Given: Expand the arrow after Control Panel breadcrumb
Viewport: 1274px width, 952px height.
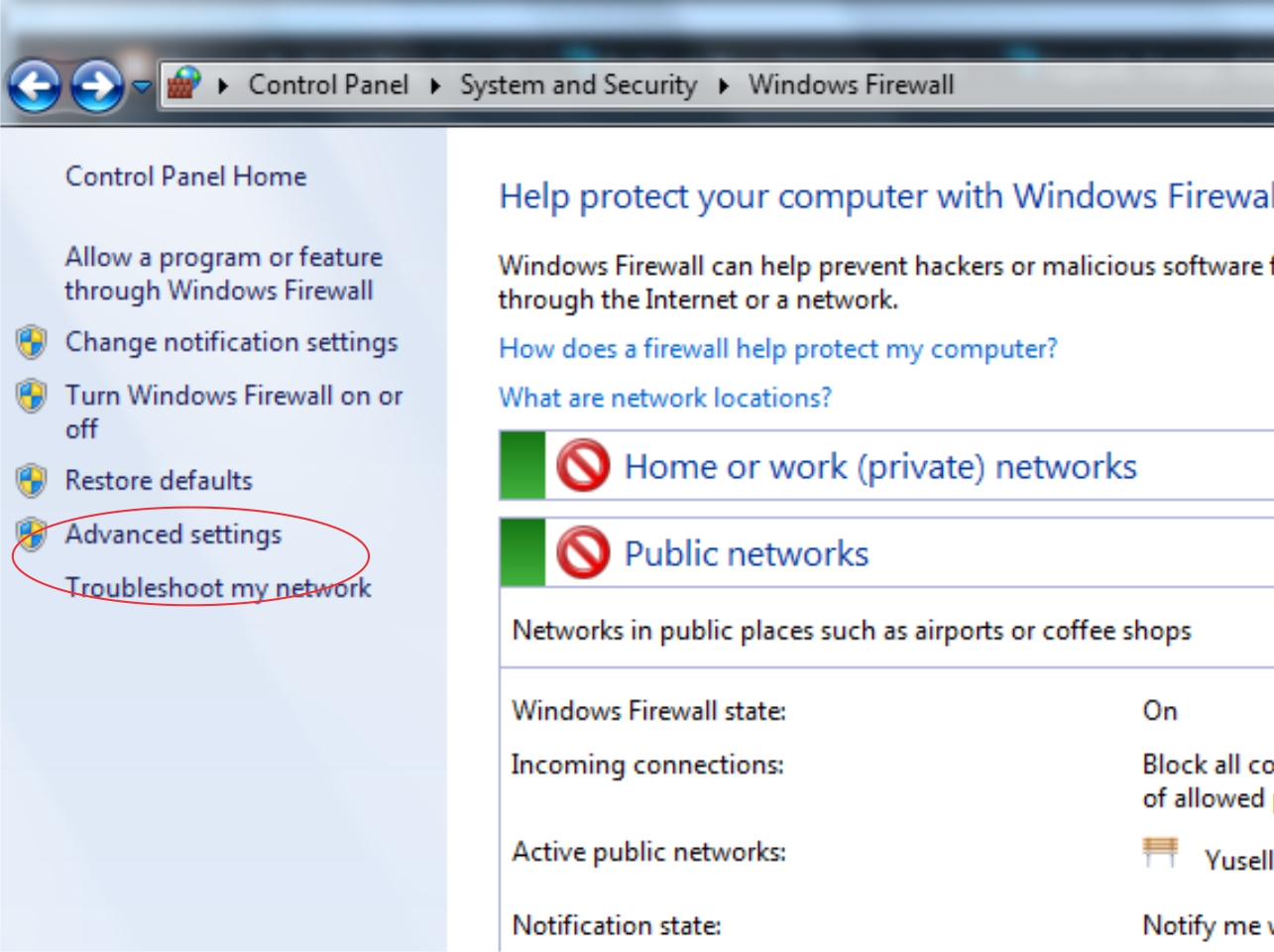Looking at the screenshot, I should 434,86.
